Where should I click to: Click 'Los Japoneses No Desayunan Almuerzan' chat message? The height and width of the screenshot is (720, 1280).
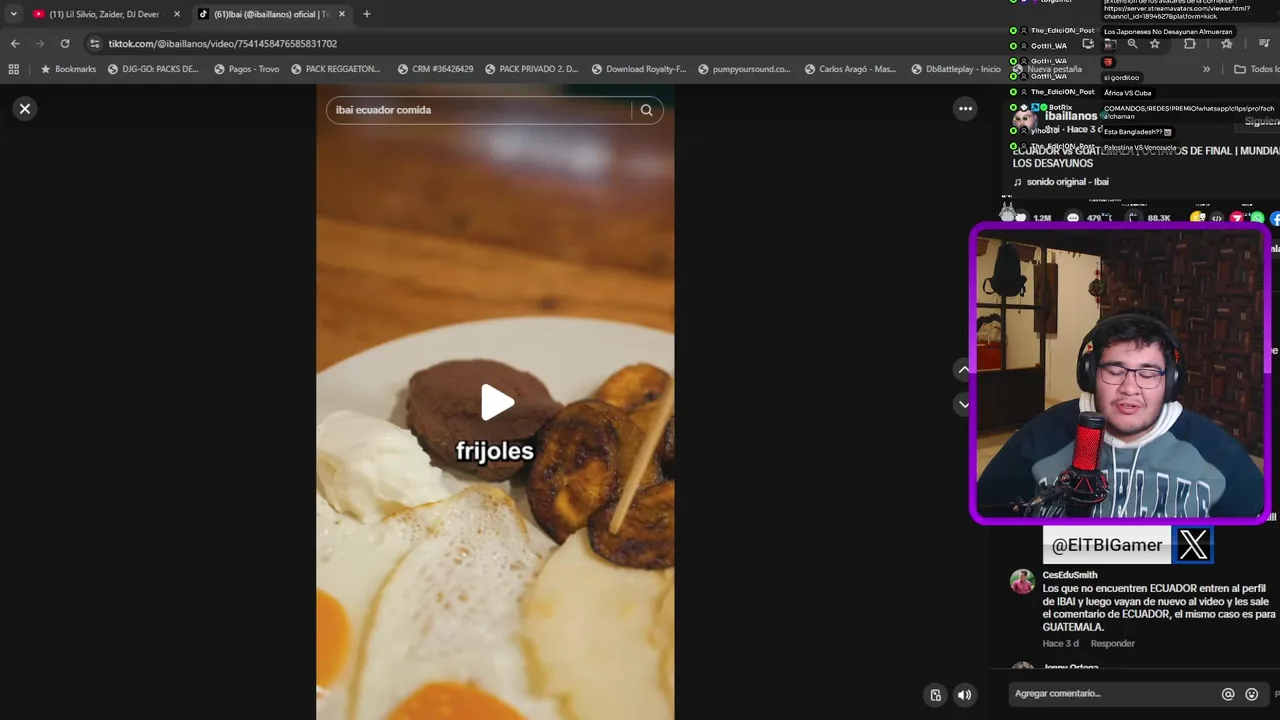(x=1168, y=32)
